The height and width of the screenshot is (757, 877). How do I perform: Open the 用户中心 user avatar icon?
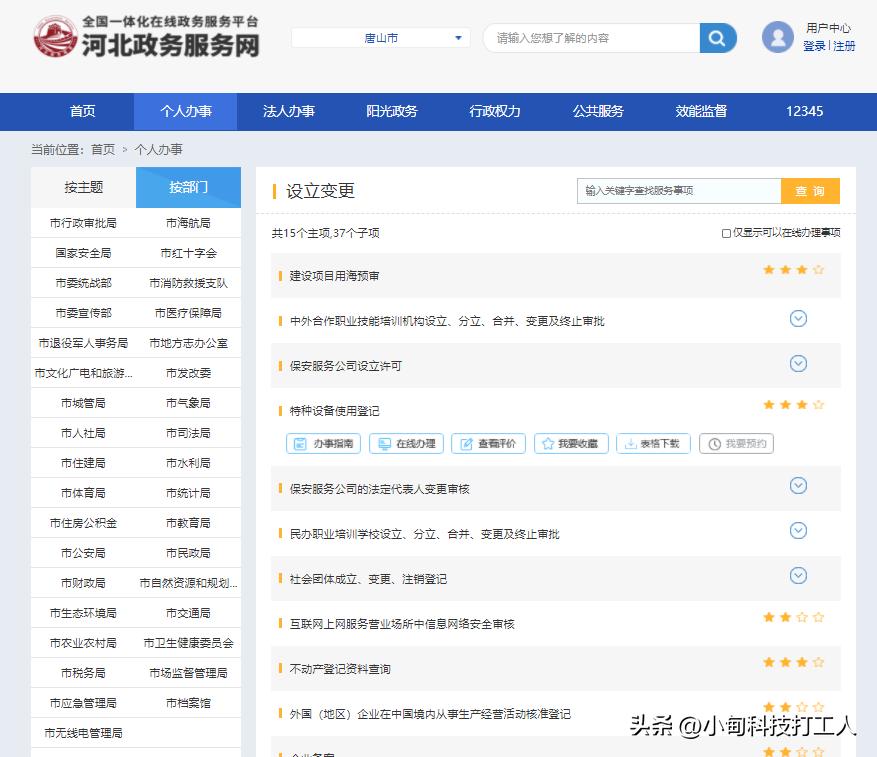pyautogui.click(x=777, y=38)
